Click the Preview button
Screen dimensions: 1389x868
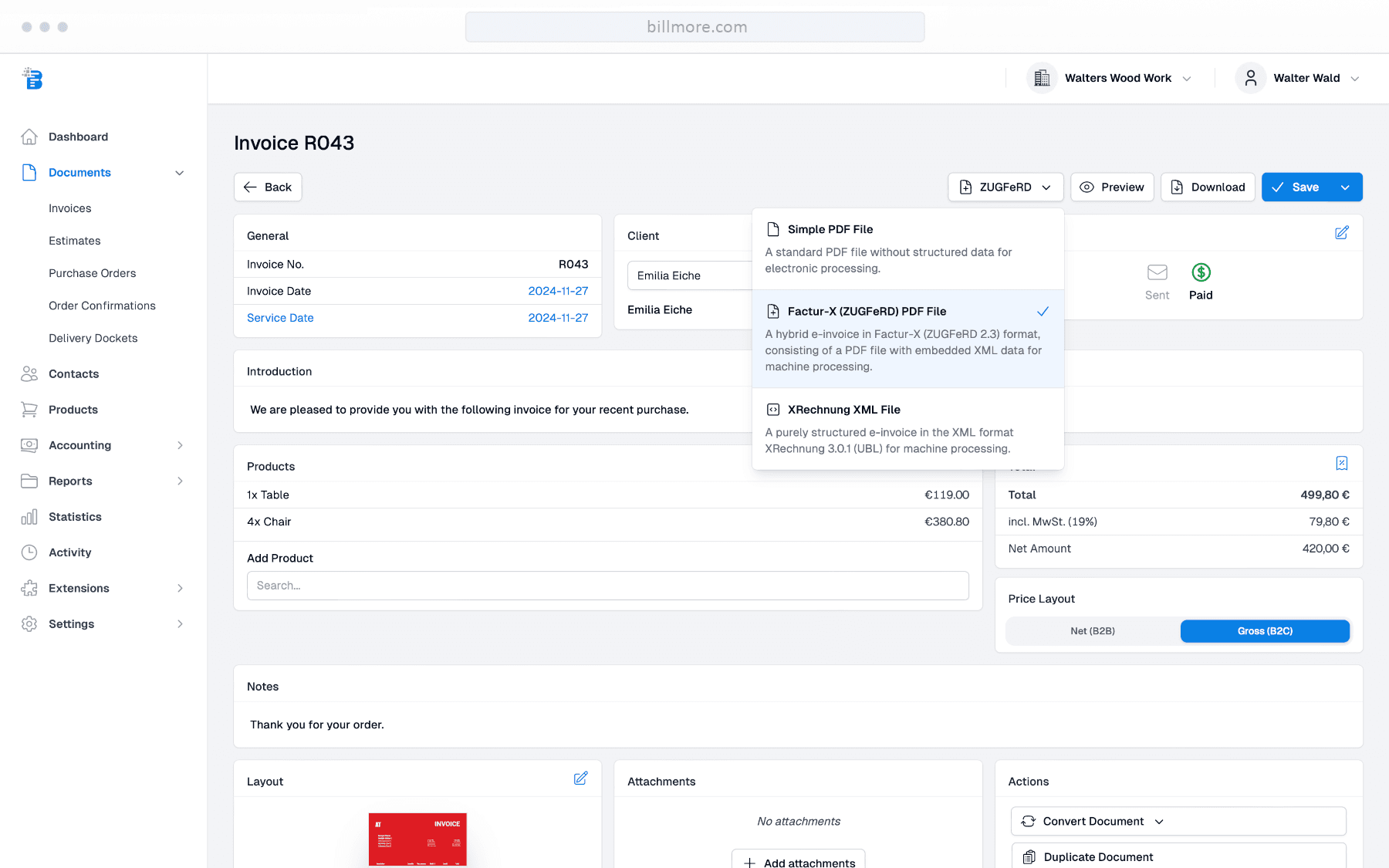tap(1112, 187)
